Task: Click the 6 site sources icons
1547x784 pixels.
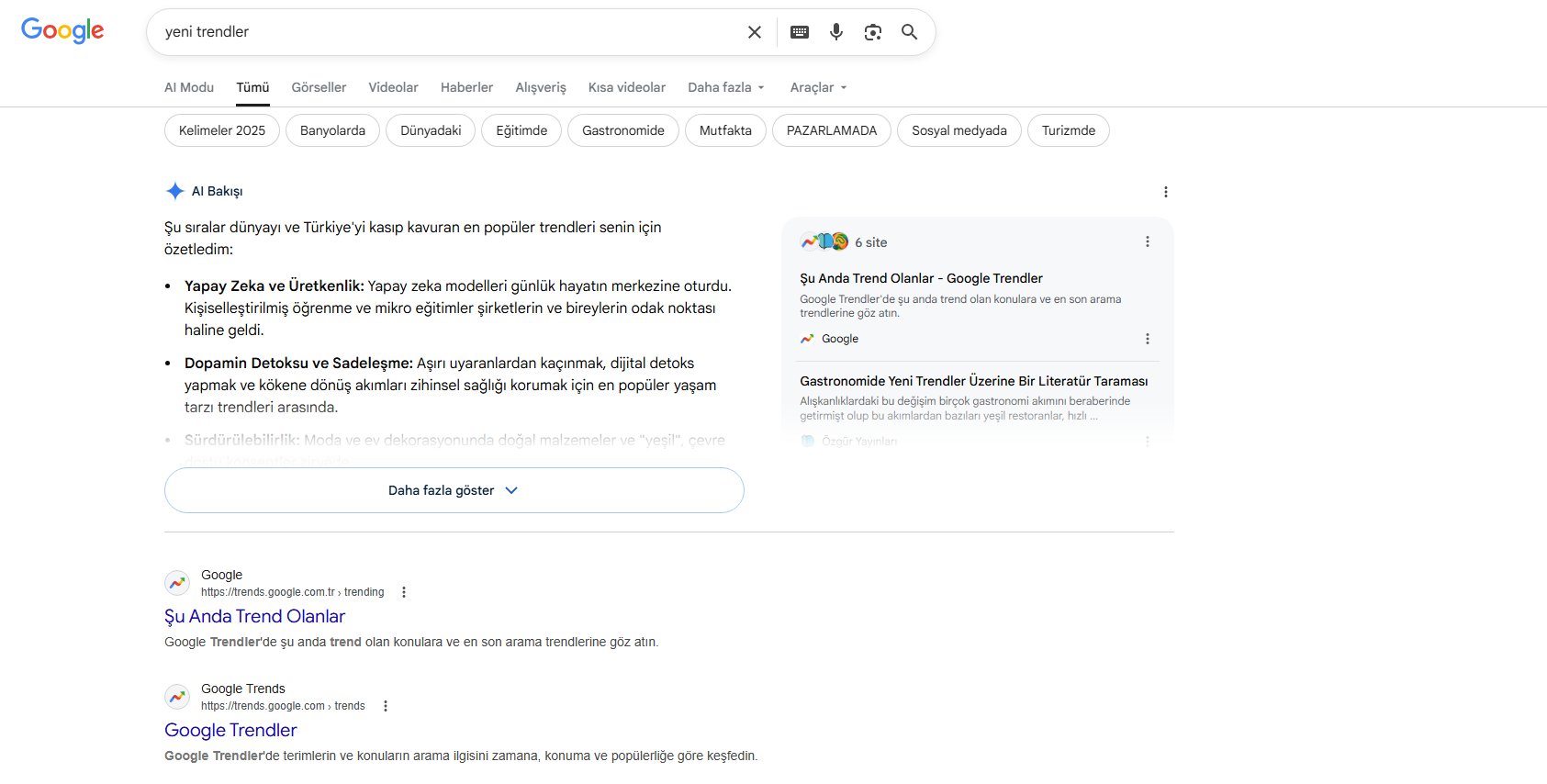Action: [824, 241]
